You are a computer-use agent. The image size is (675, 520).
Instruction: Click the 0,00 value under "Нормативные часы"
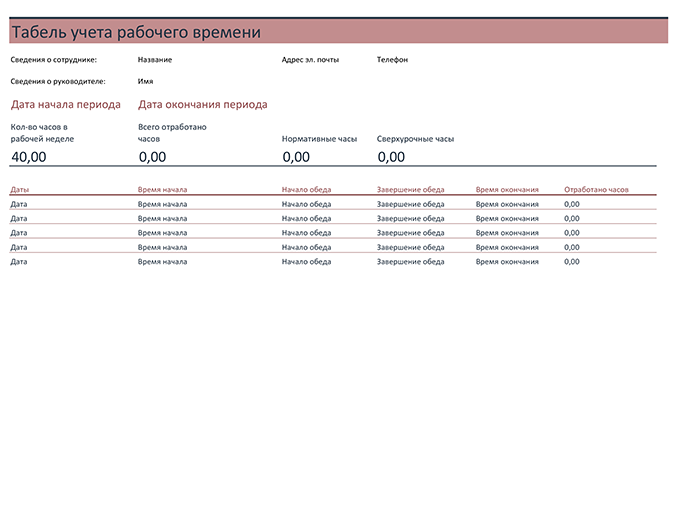point(296,157)
